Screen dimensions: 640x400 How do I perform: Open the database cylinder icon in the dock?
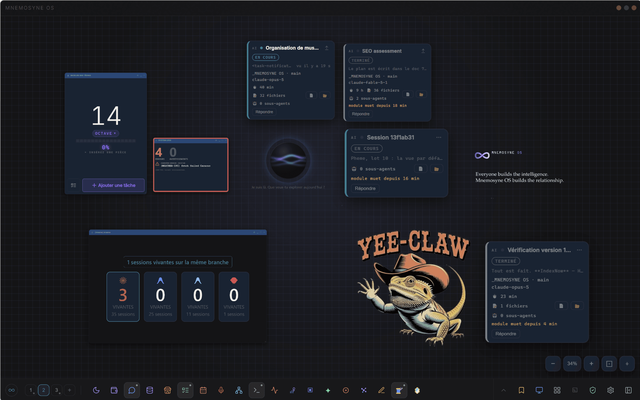pyautogui.click(x=149, y=390)
